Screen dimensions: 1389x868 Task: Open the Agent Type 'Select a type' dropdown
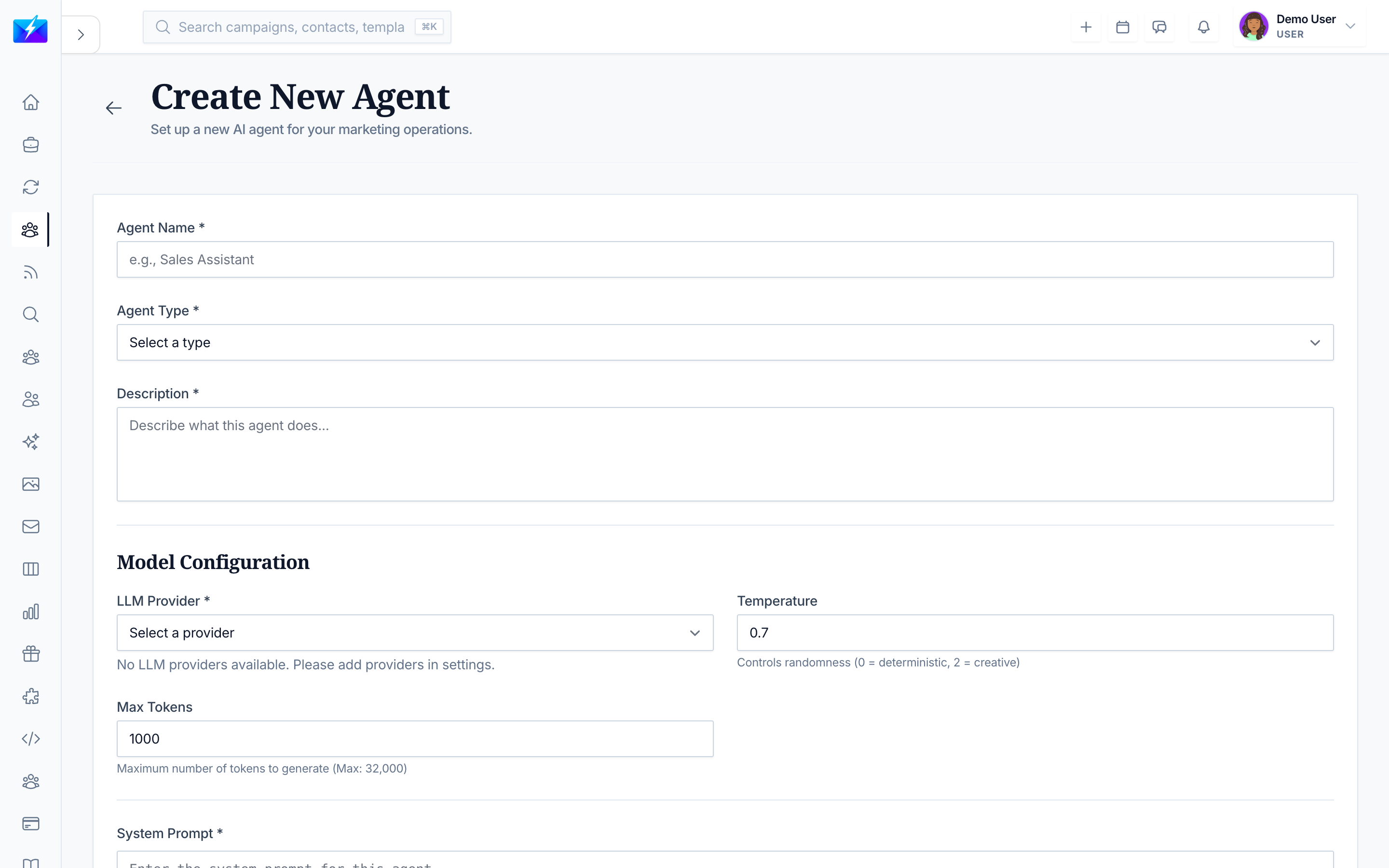tap(725, 343)
